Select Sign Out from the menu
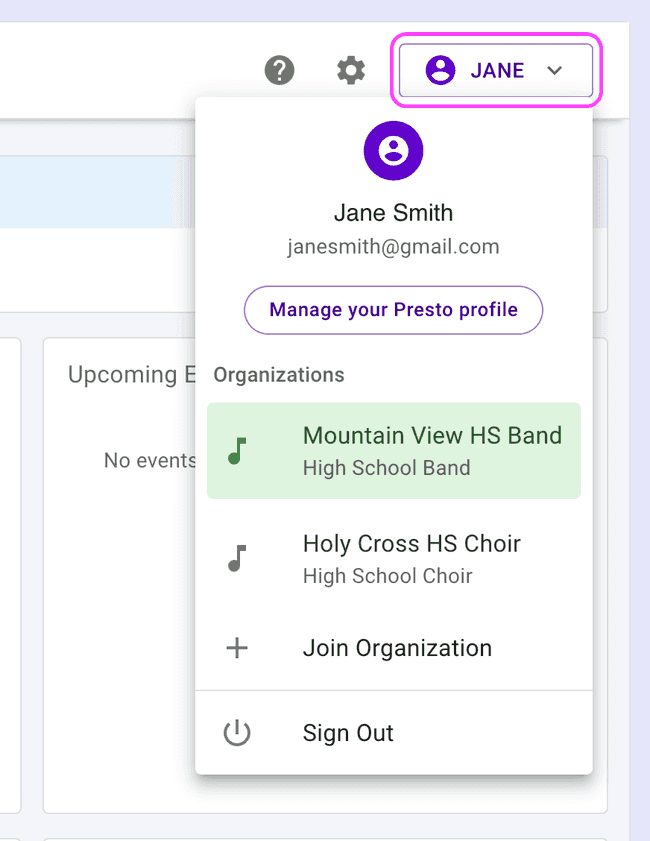This screenshot has height=841, width=650. 348,733
